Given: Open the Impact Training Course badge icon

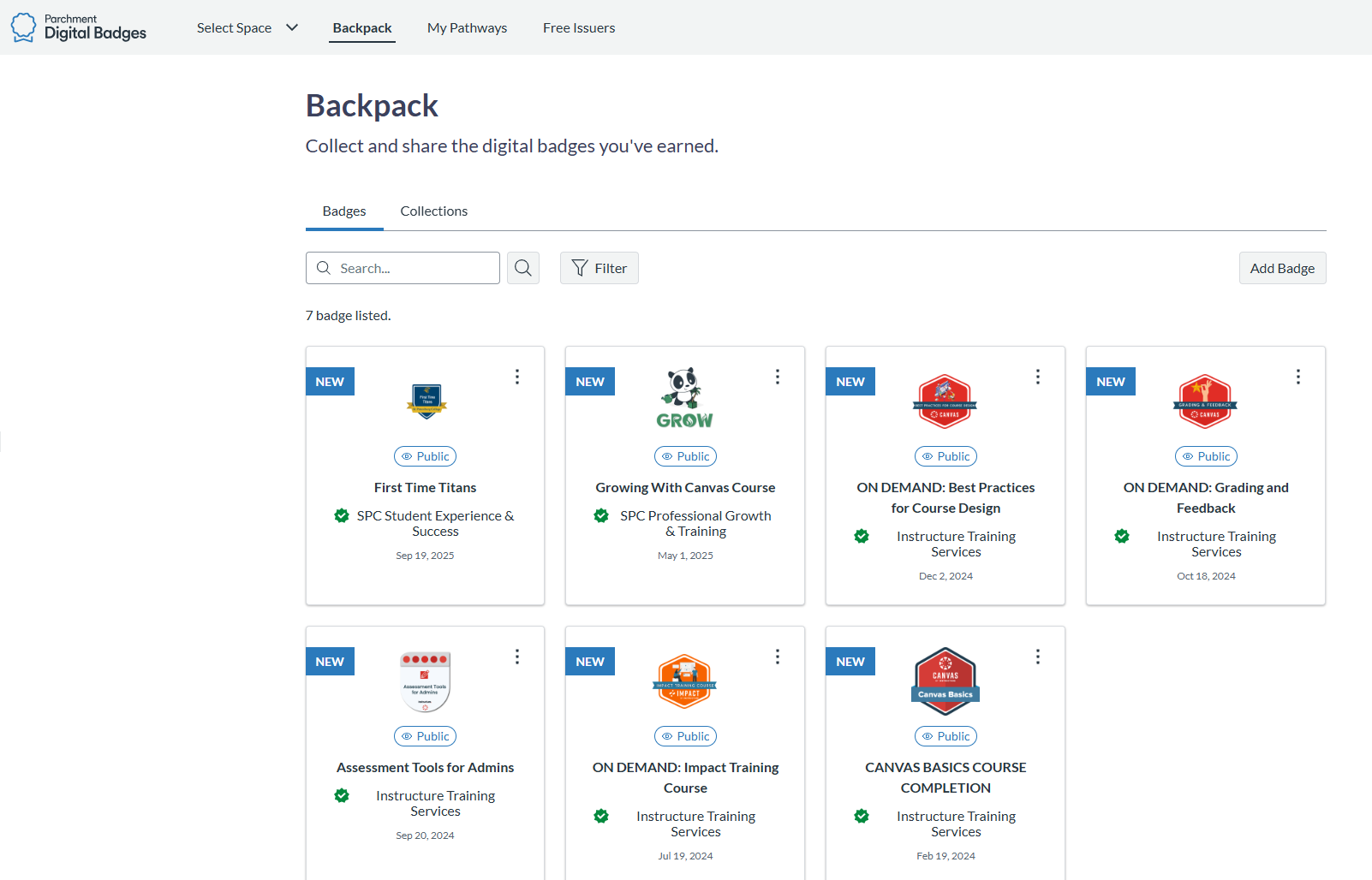Looking at the screenshot, I should pyautogui.click(x=685, y=681).
